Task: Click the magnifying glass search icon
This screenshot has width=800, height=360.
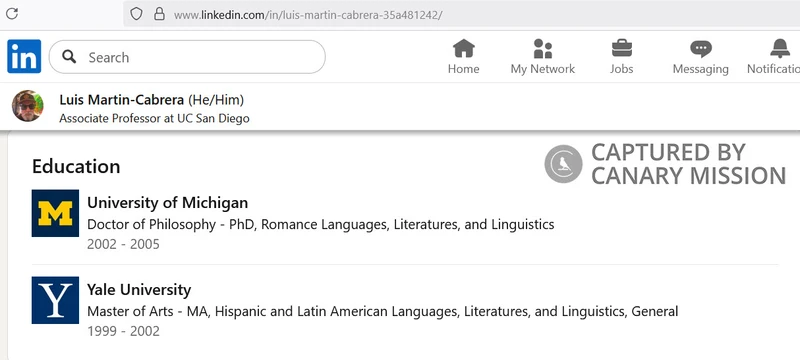Action: (x=69, y=57)
